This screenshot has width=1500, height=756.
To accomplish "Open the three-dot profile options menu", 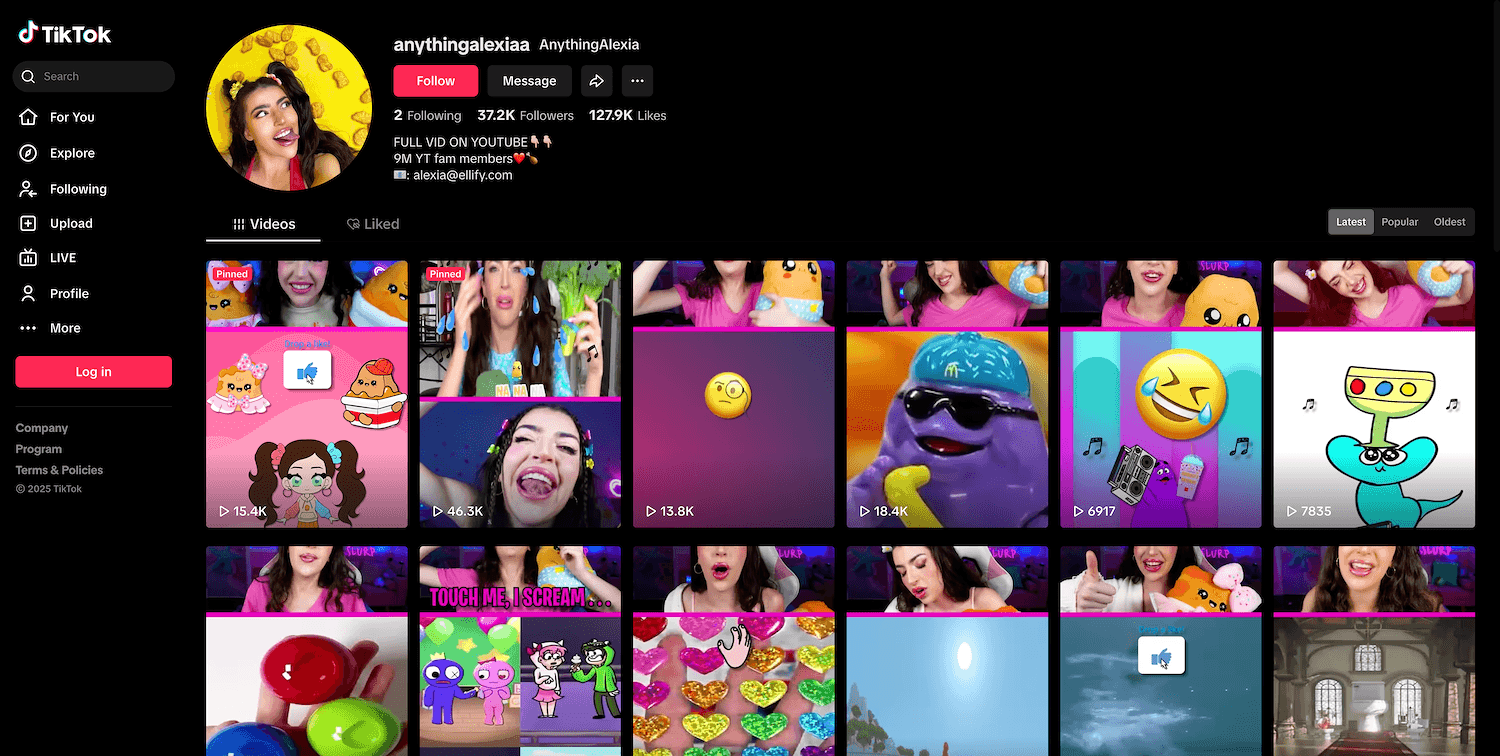I will (637, 81).
